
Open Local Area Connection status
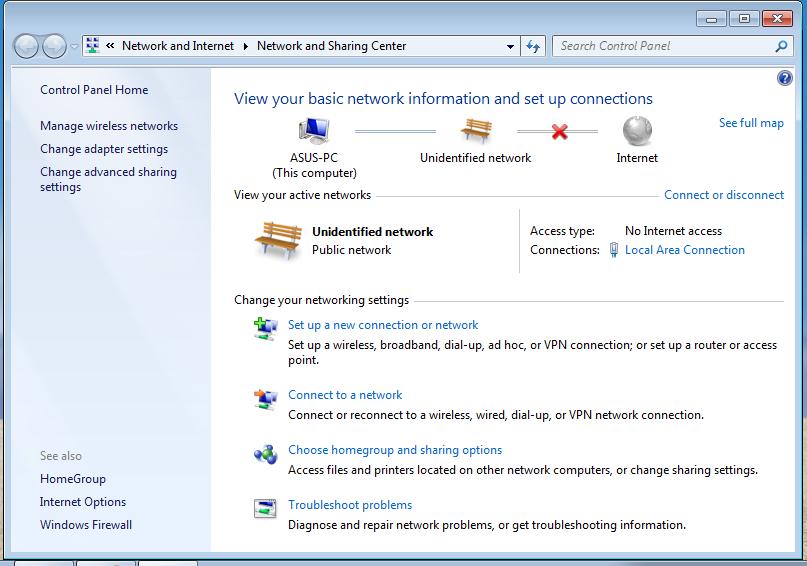(685, 250)
